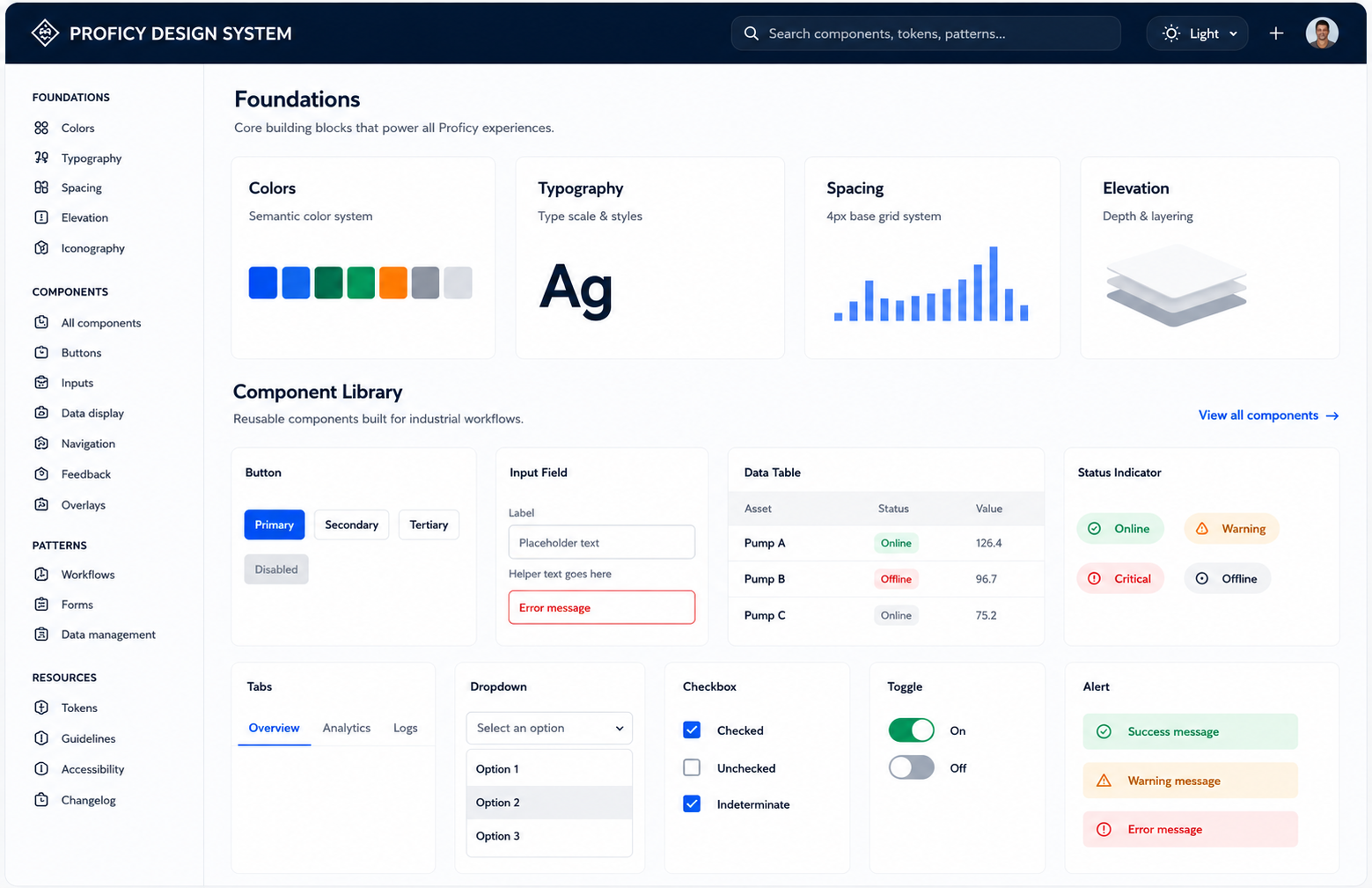
Task: Turn off the On toggle switch
Action: 911,730
